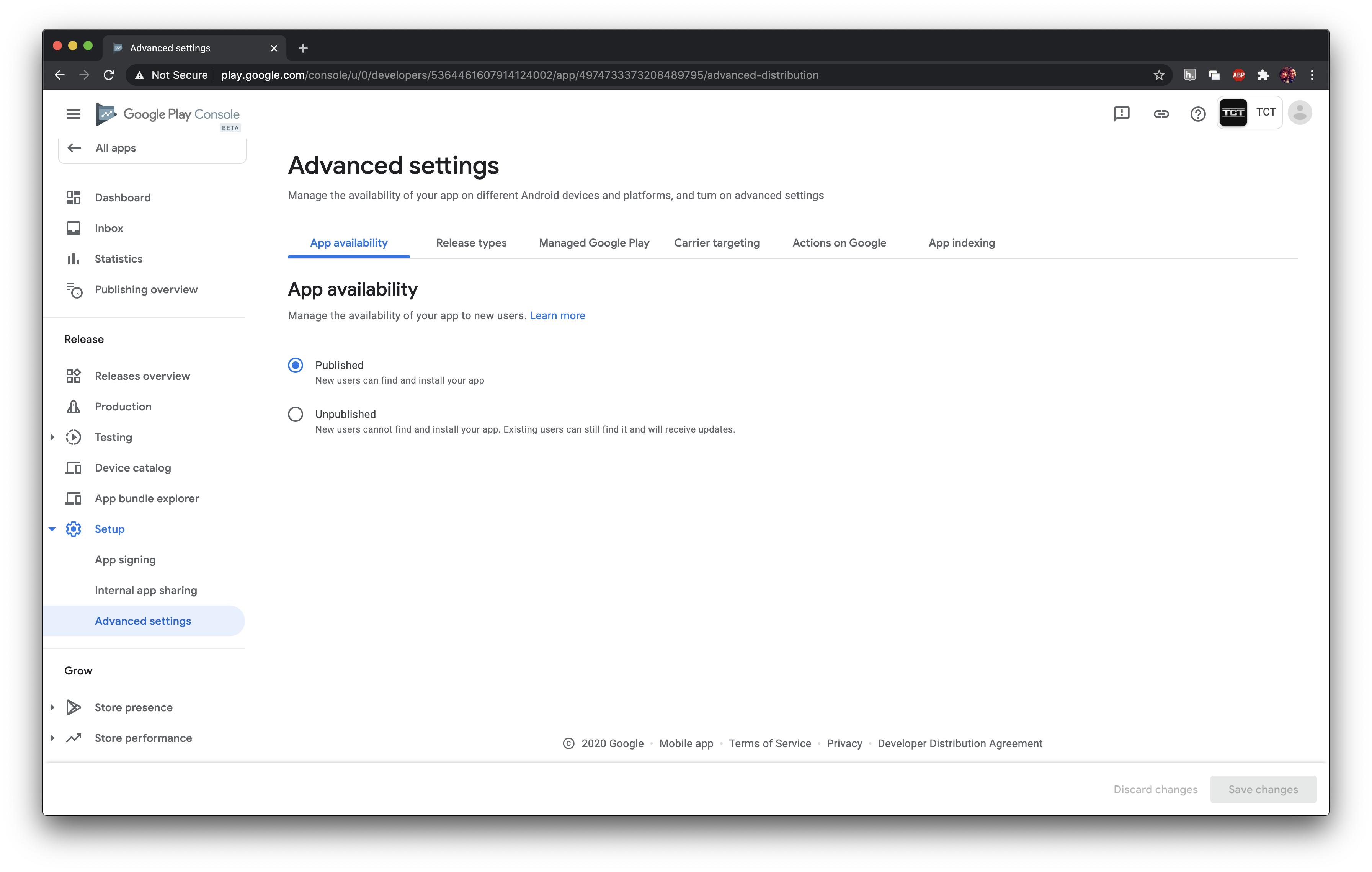Open the Inbox from the sidebar
Image resolution: width=1372 pixels, height=872 pixels.
73,228
